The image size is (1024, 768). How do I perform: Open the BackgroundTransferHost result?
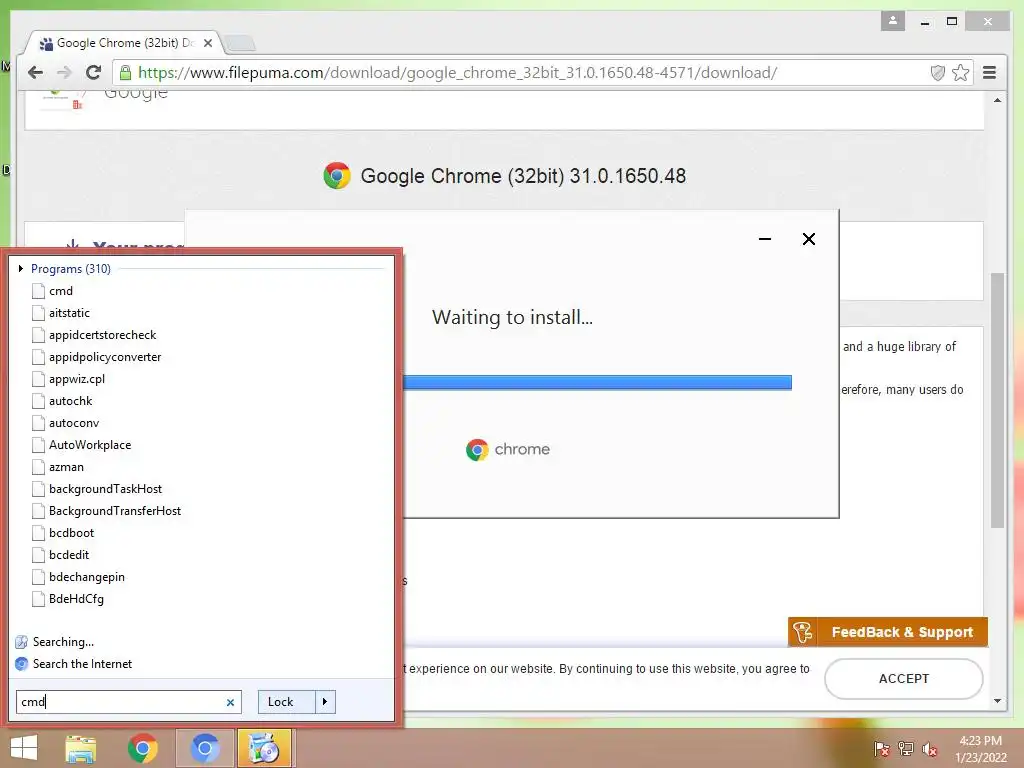tap(115, 511)
